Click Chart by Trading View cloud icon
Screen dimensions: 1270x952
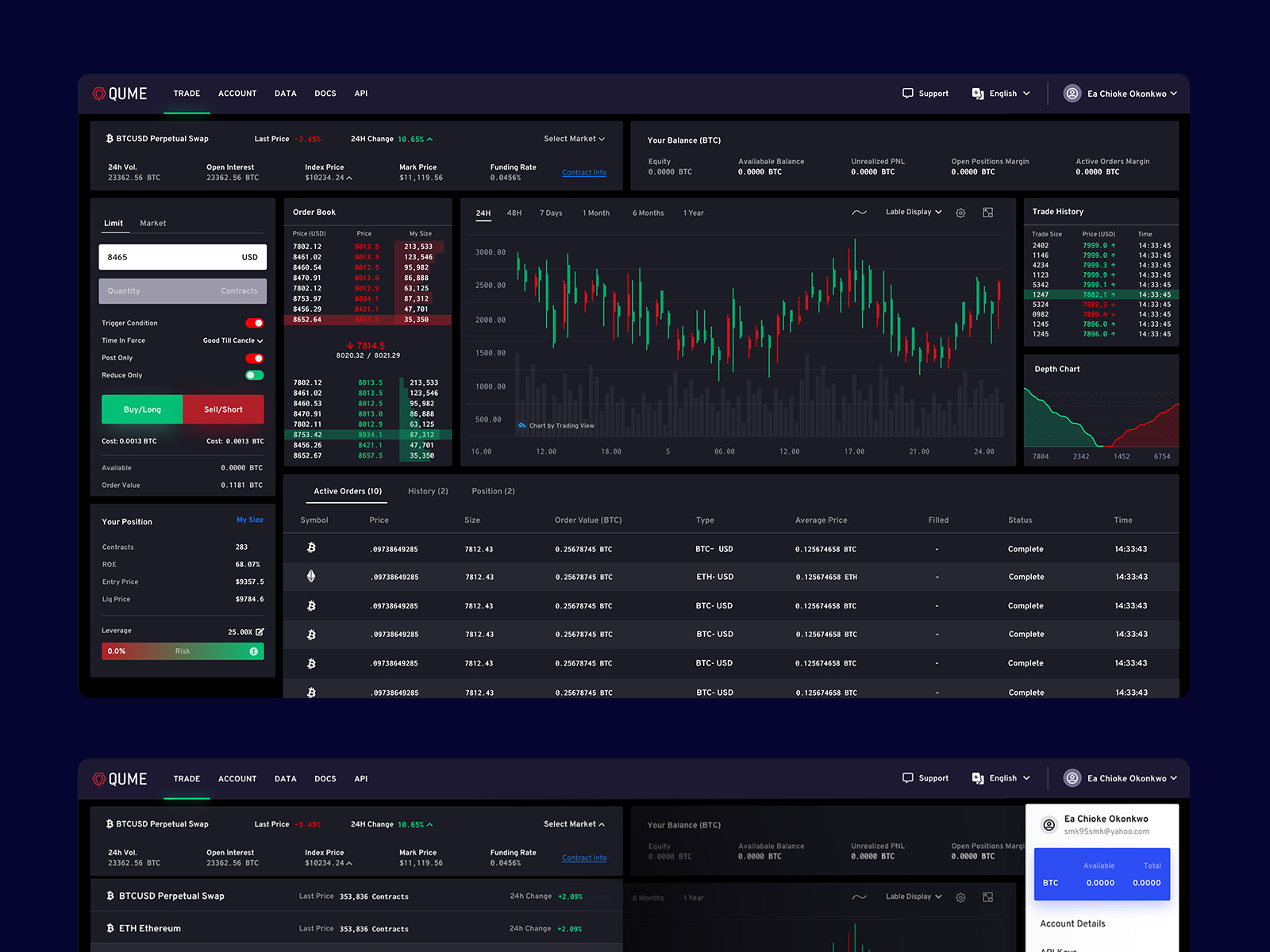(x=521, y=425)
